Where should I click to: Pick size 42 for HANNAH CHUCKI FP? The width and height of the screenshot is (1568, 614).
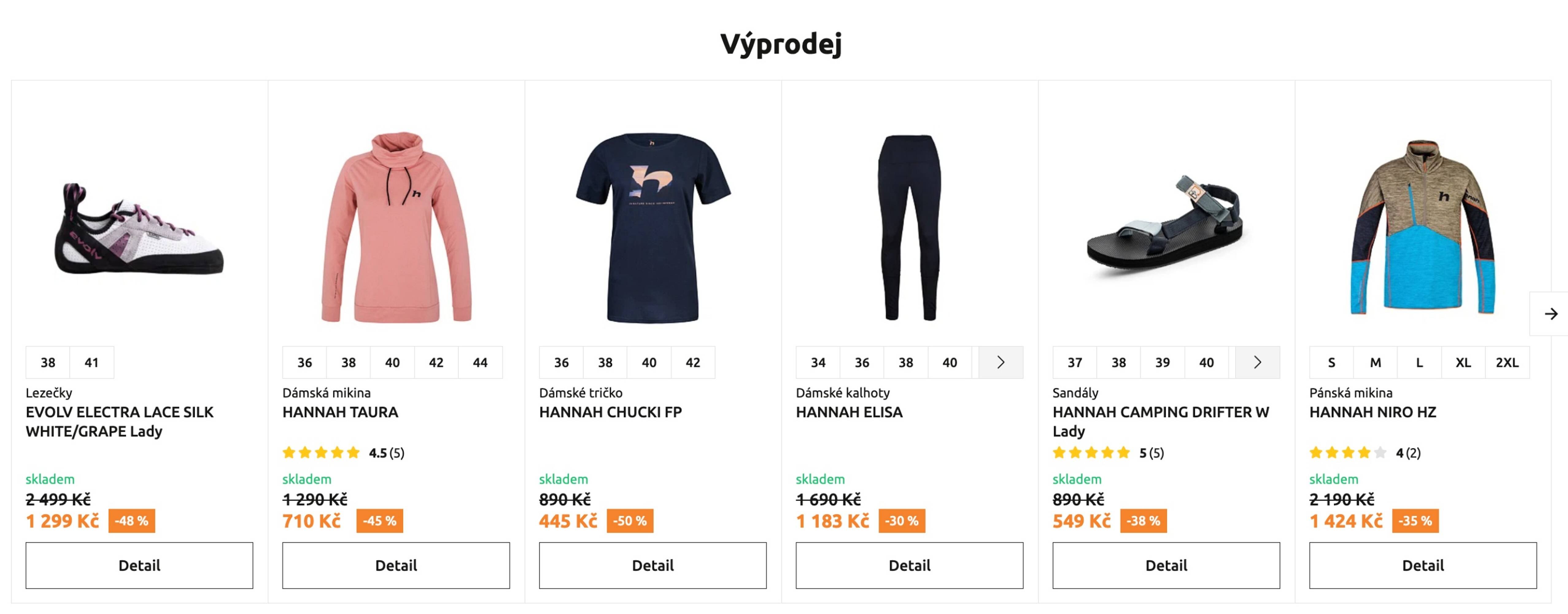coord(692,363)
